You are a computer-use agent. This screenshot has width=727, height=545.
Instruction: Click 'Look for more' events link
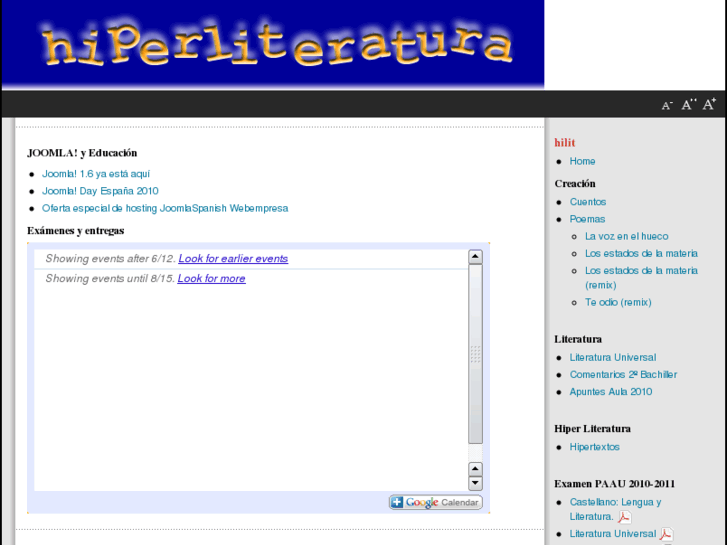[211, 279]
